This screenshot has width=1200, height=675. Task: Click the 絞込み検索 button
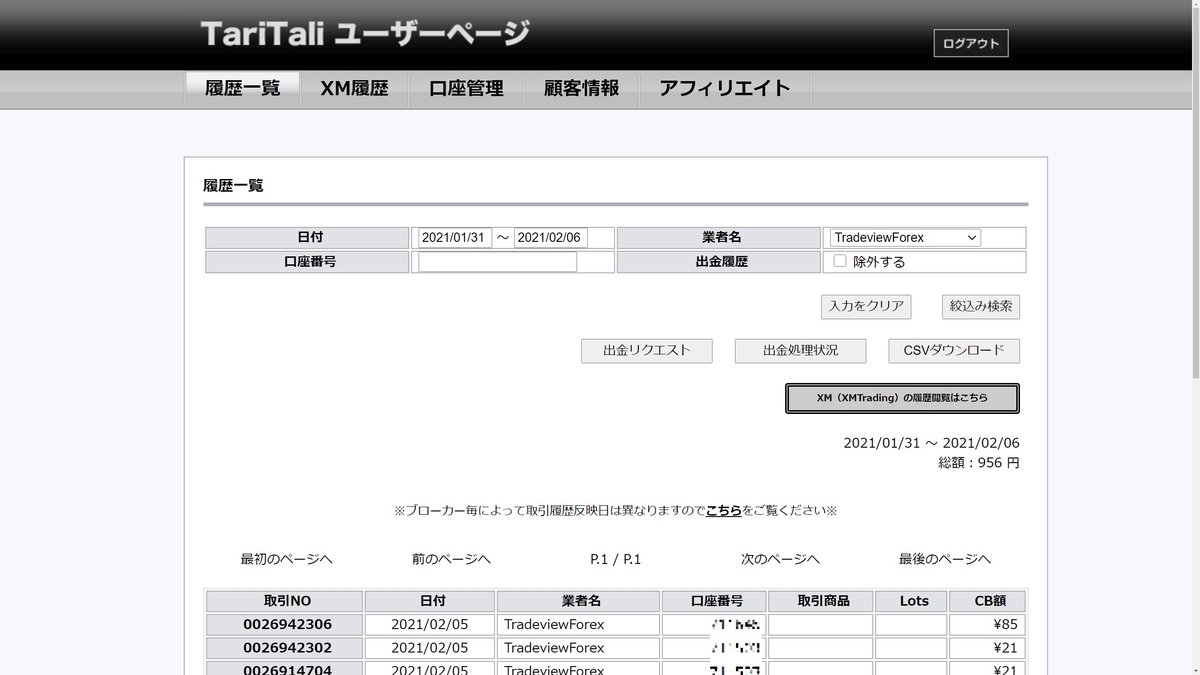pyautogui.click(x=981, y=306)
